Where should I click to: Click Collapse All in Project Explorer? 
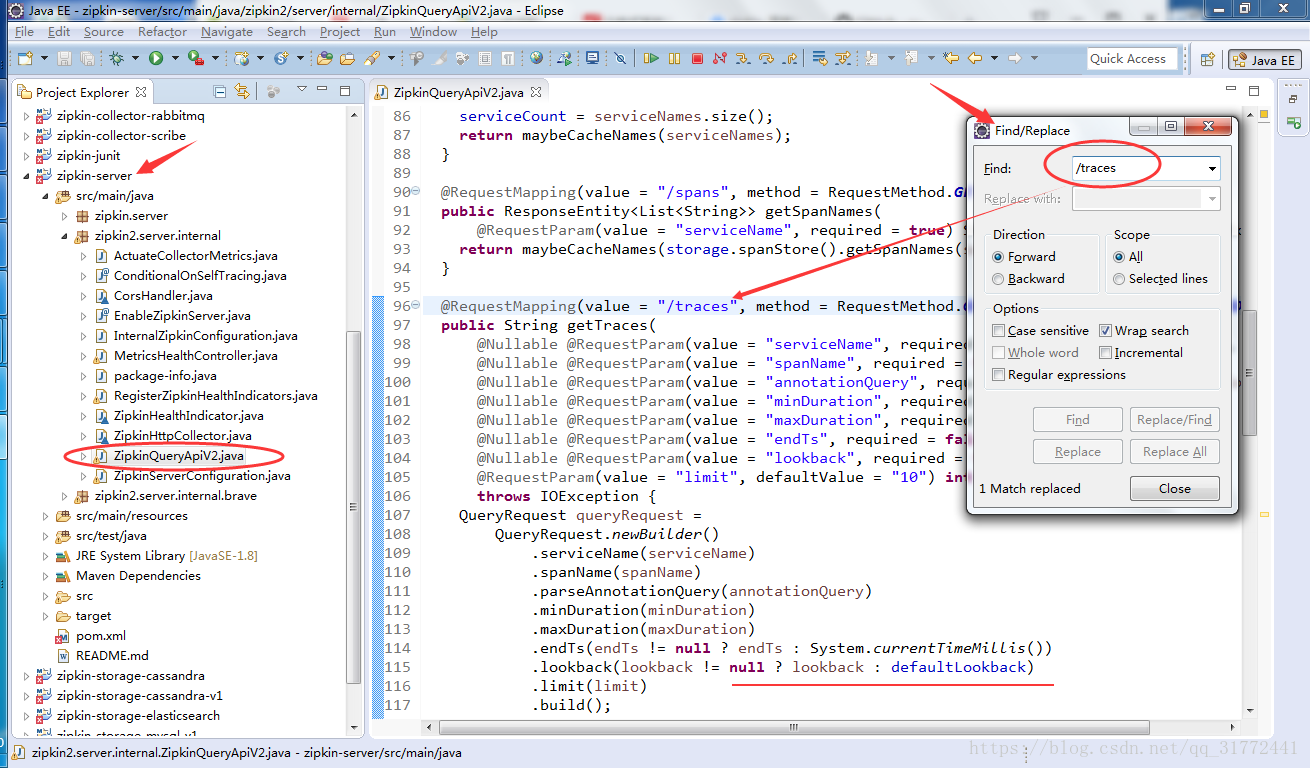(x=220, y=92)
